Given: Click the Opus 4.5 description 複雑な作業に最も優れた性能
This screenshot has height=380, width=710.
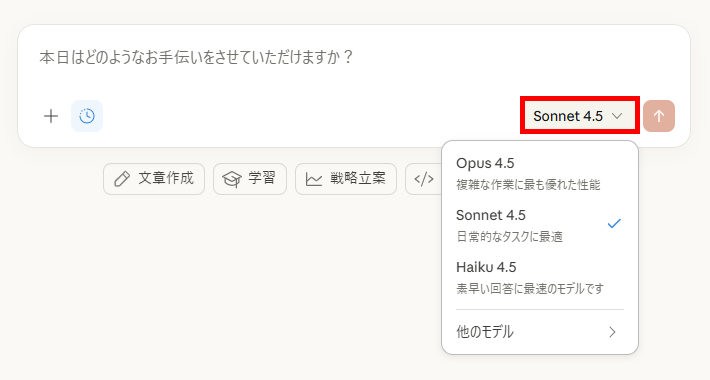Looking at the screenshot, I should click(528, 185).
